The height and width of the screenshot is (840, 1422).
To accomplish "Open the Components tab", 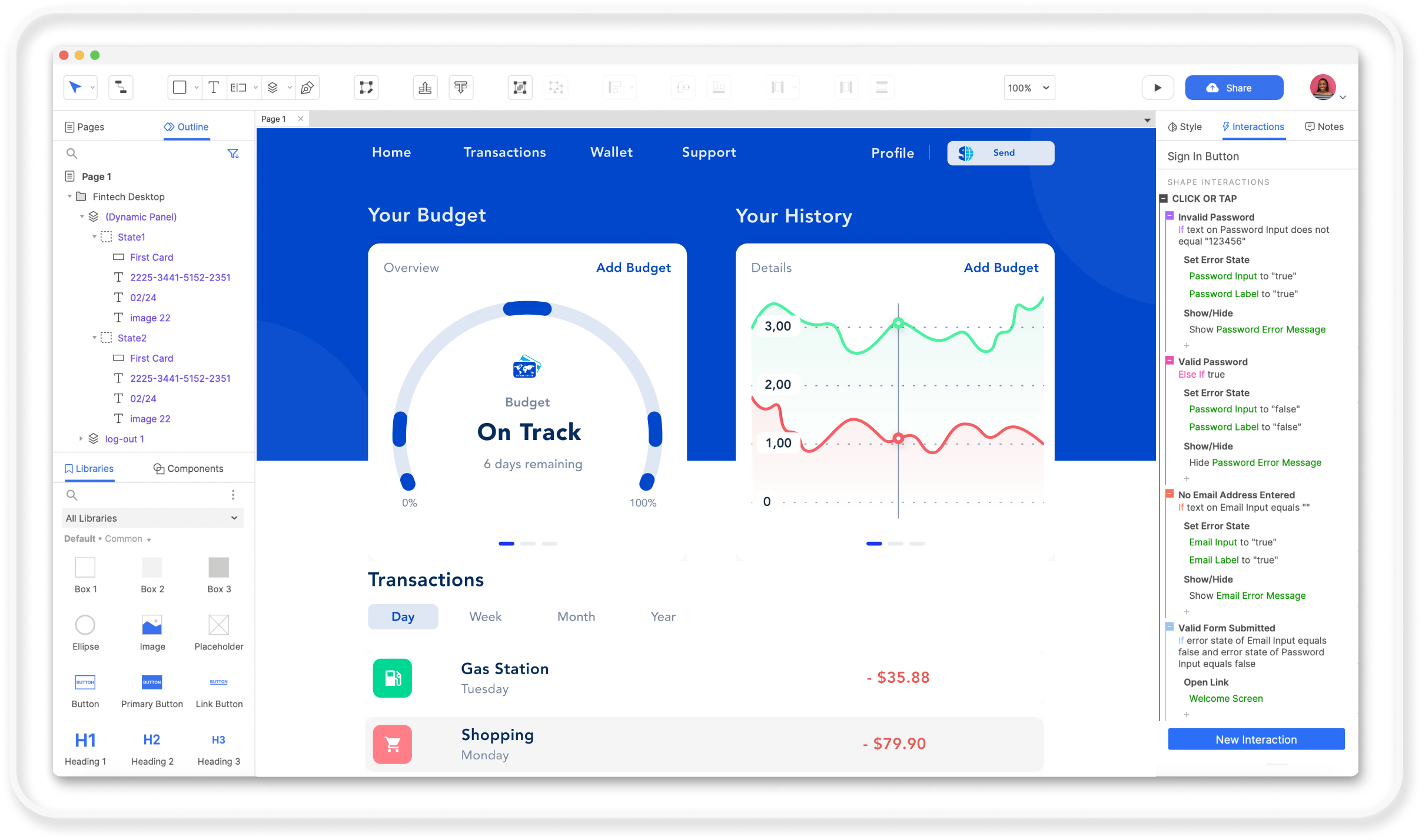I will (x=188, y=468).
